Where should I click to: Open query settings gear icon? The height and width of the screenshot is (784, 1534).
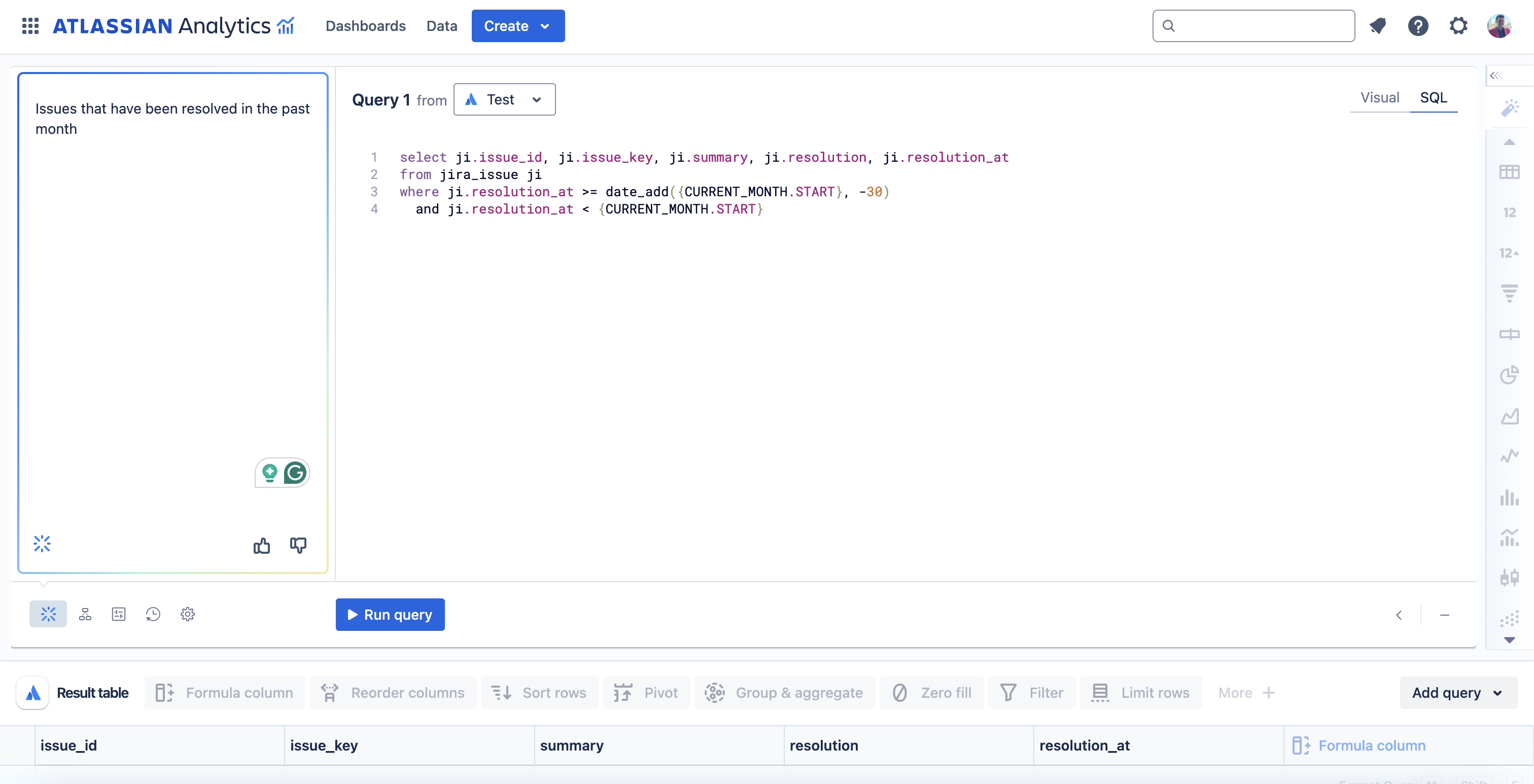tap(188, 614)
